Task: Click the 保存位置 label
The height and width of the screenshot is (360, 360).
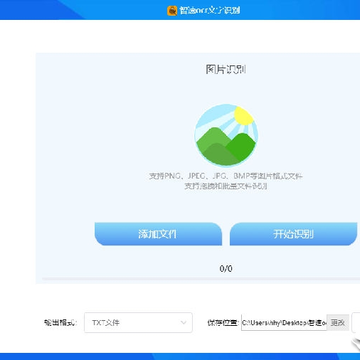Action: (x=223, y=322)
